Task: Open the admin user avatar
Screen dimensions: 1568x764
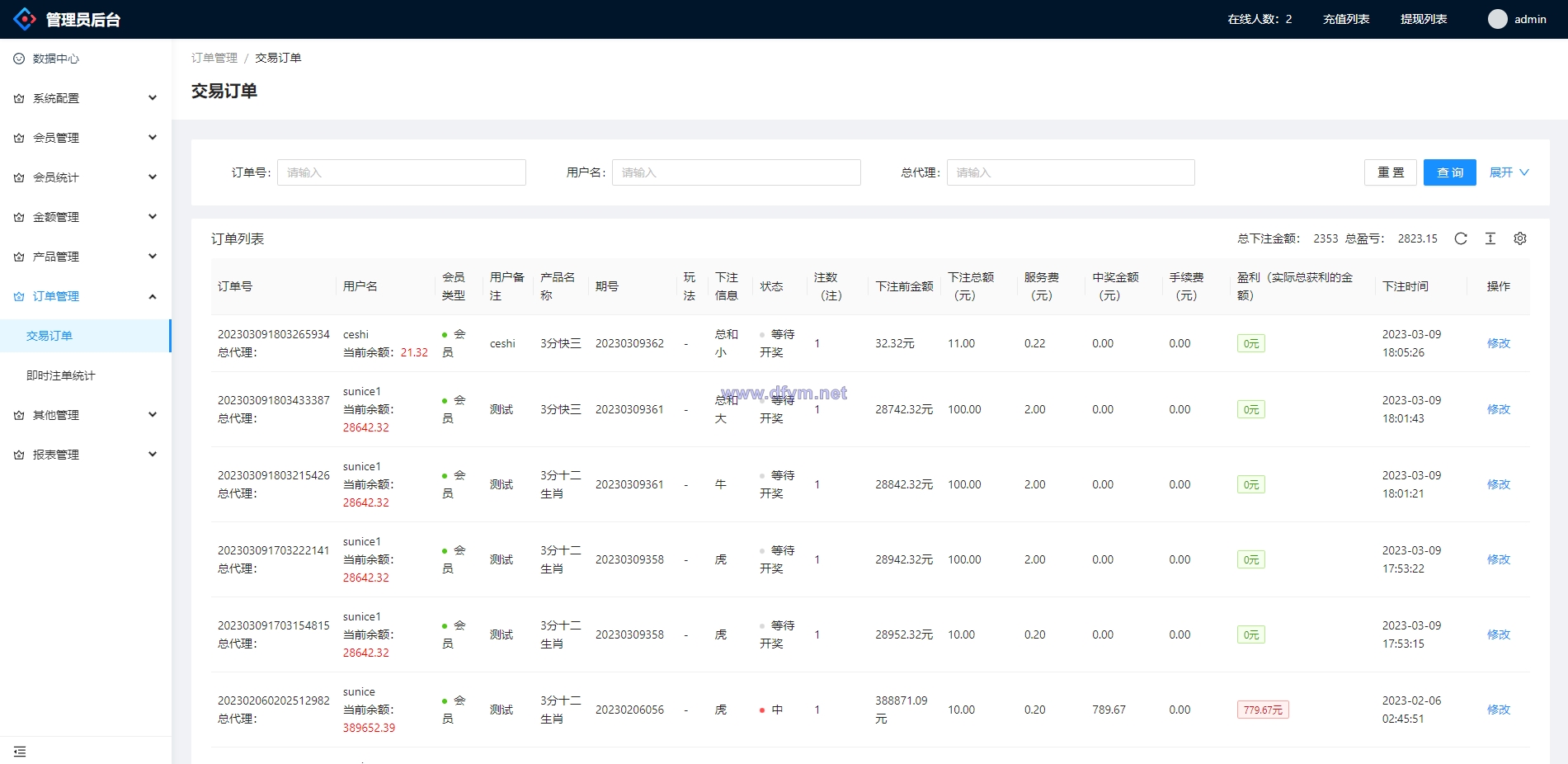Action: point(1497,19)
